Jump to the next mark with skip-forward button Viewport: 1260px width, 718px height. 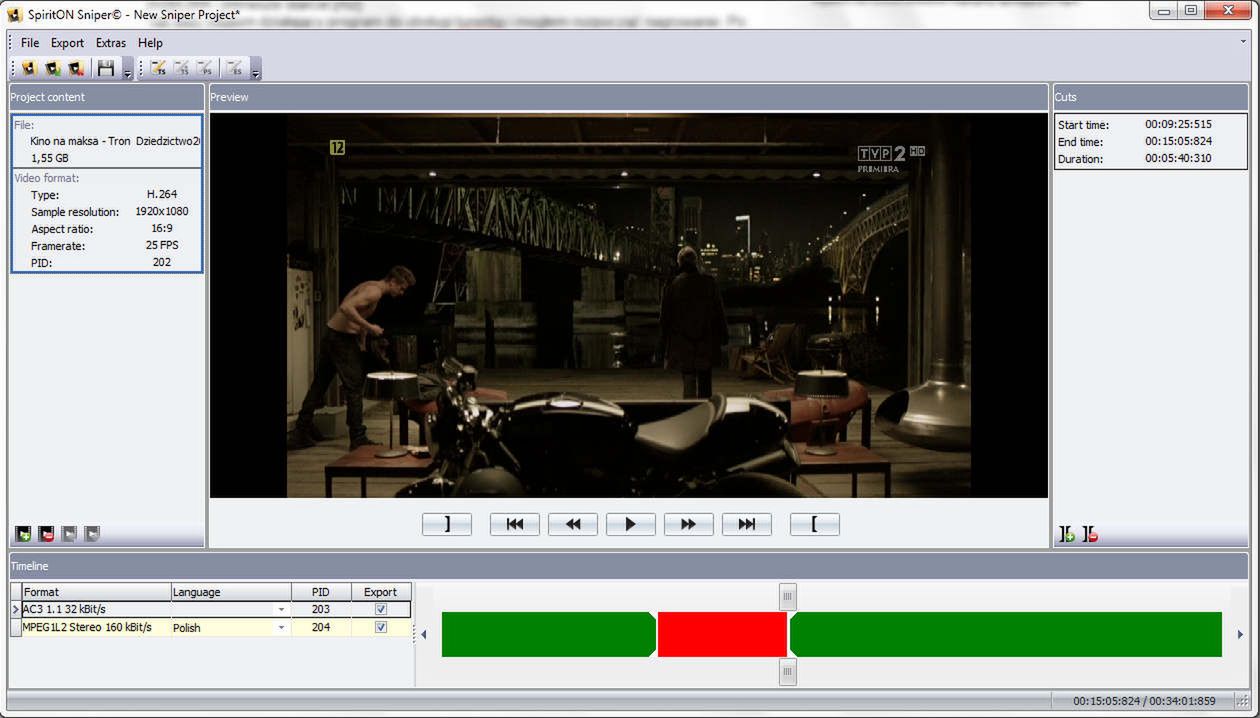(747, 524)
